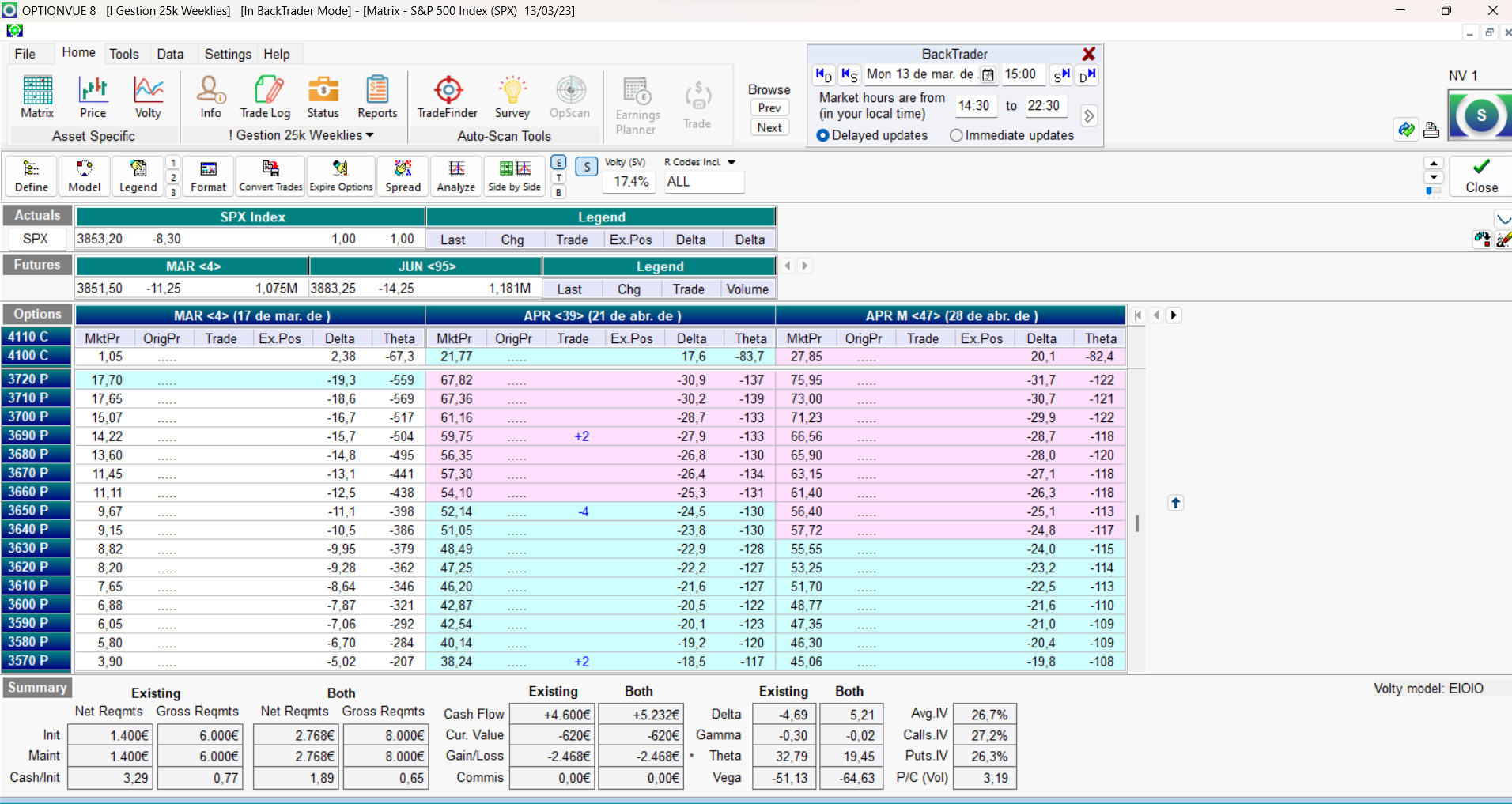The image size is (1512, 804).
Task: Open the Volty volatility tool
Action: coord(148,97)
